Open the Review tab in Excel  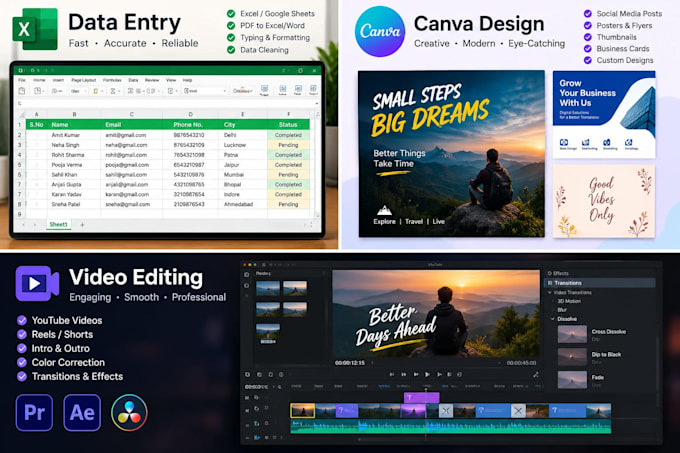coord(152,80)
